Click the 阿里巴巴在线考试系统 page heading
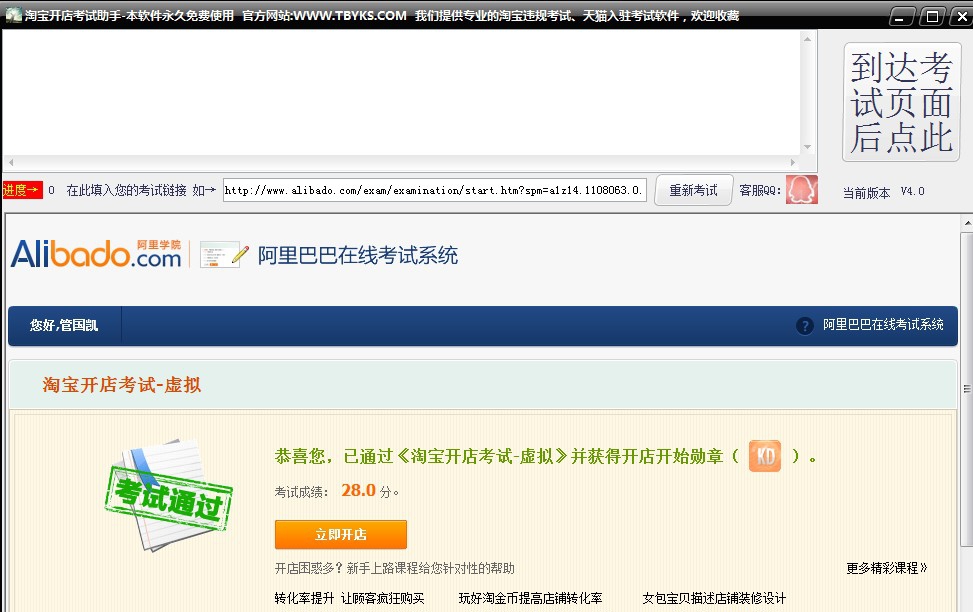The height and width of the screenshot is (612, 973). pyautogui.click(x=358, y=255)
